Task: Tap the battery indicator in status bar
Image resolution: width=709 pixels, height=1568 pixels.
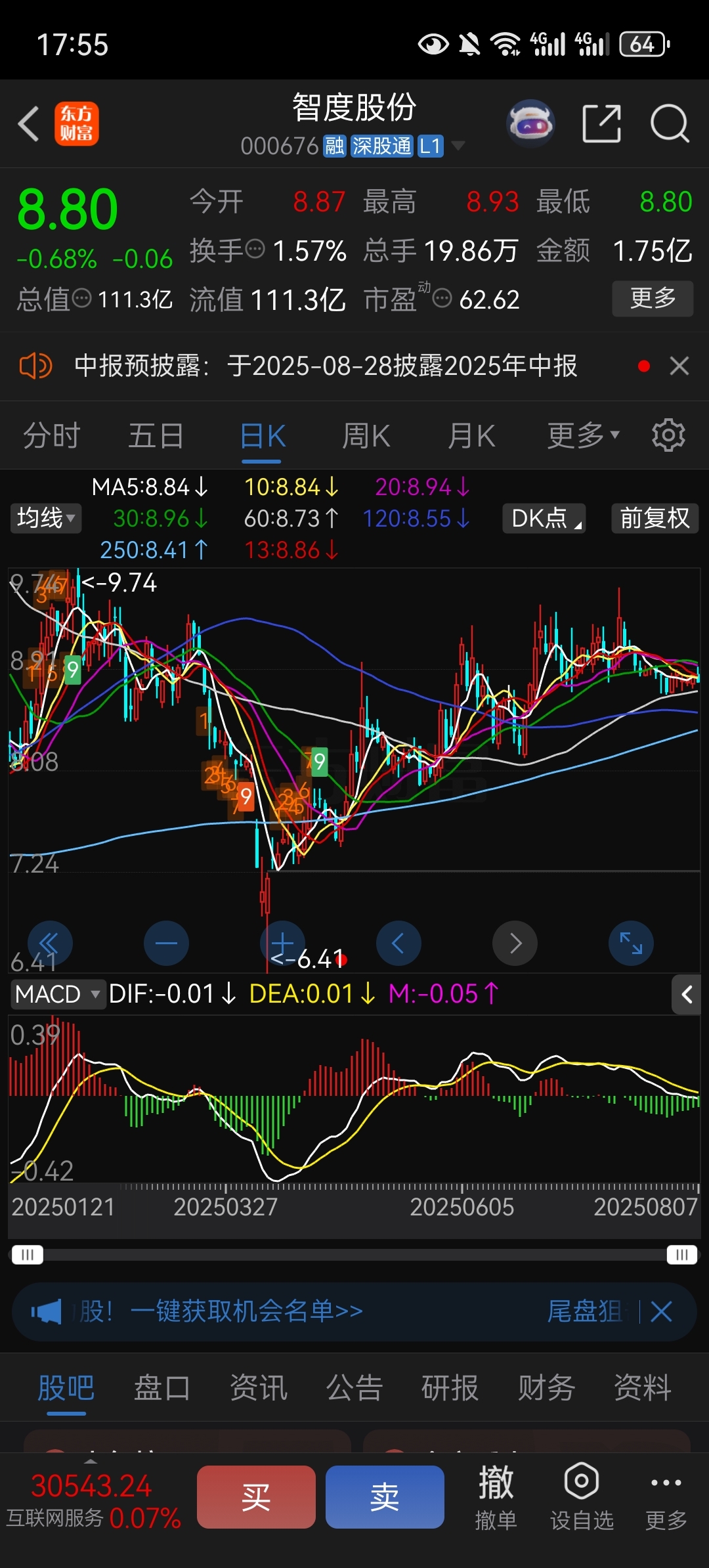Action: [x=645, y=44]
